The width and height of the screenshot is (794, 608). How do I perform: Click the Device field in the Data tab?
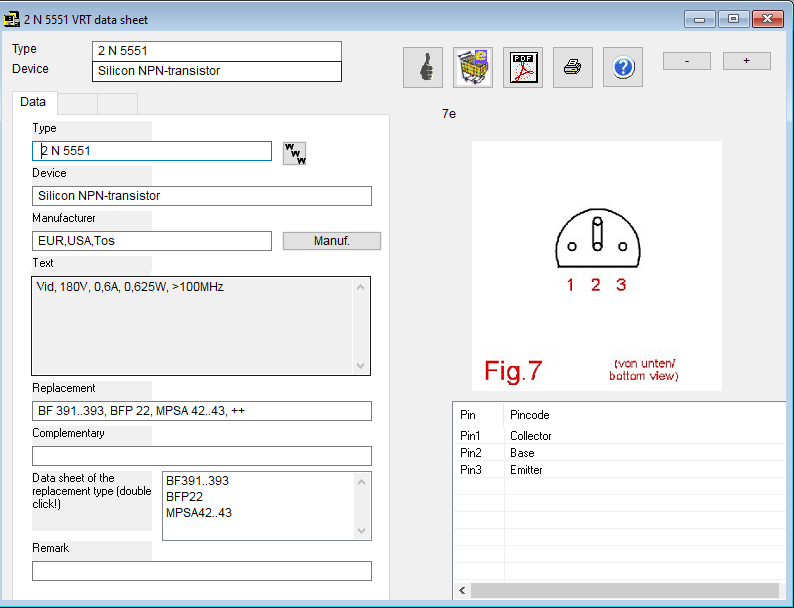click(x=202, y=196)
